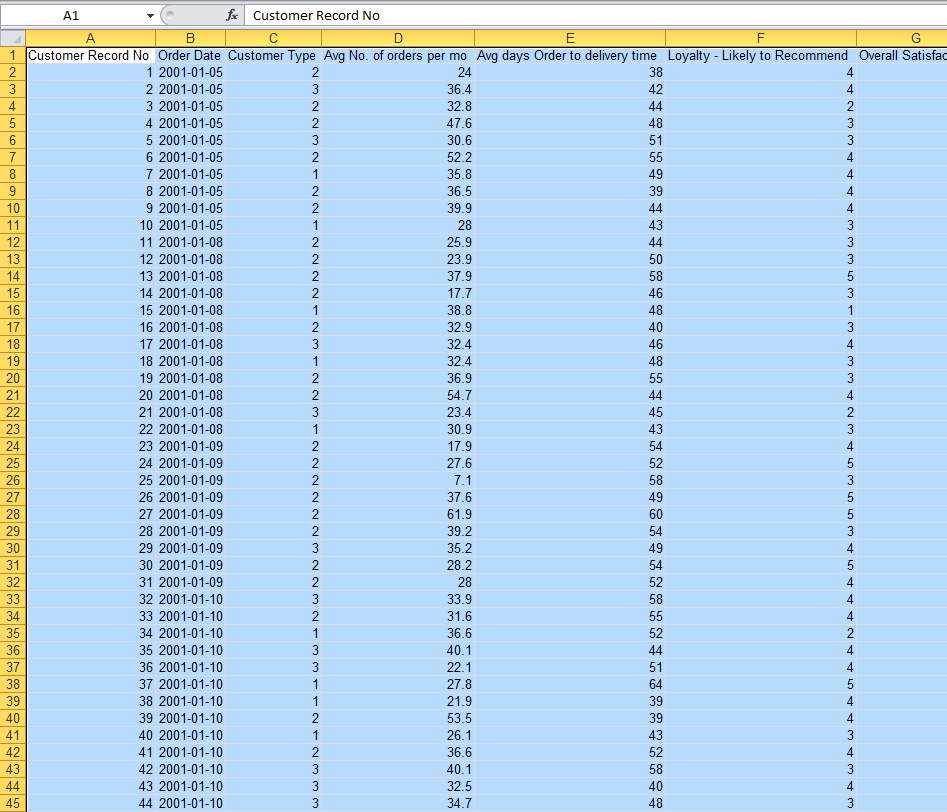Viewport: 947px width, 812px height.
Task: Select row 25 header
Action: pos(13,463)
